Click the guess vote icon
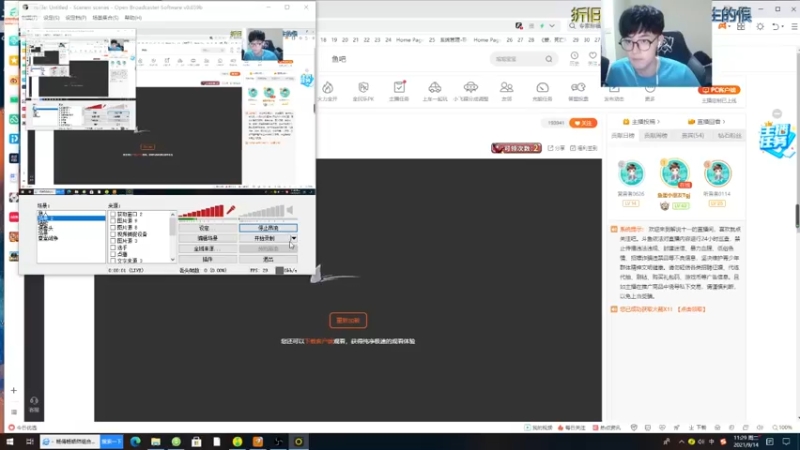Screen dimensions: 800x450 [578, 87]
